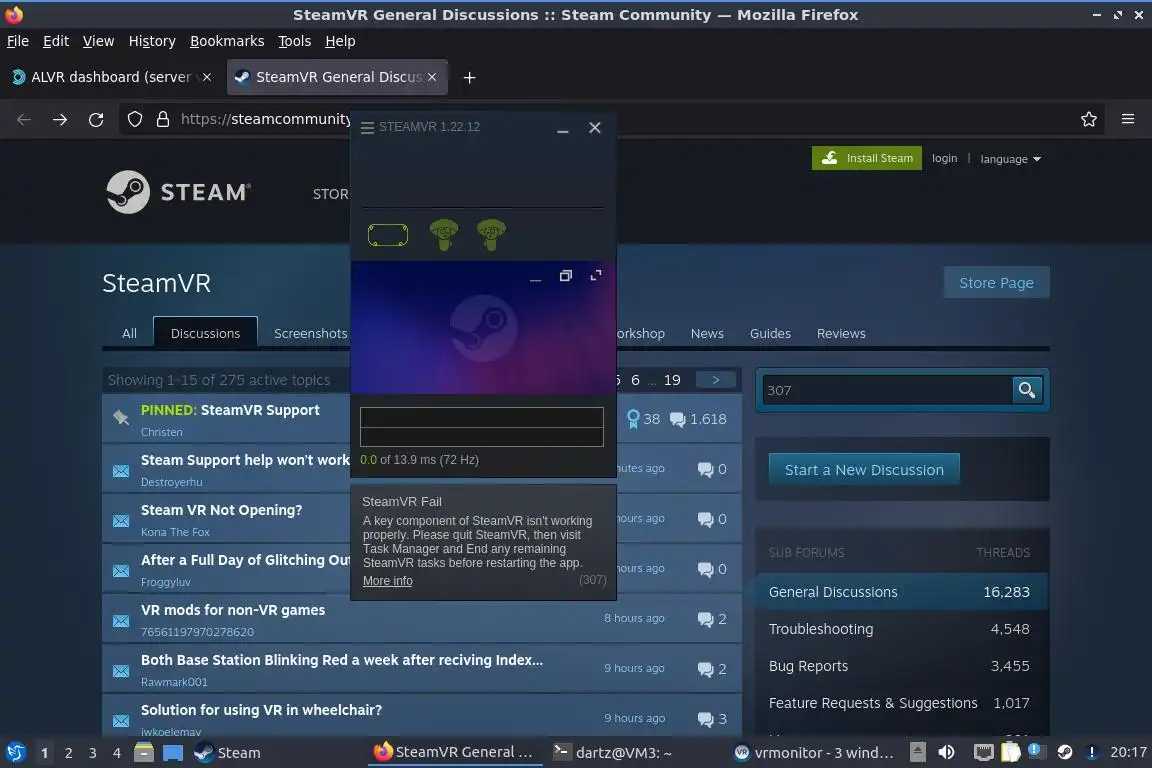Go back in Firefox history
This screenshot has height=768, width=1152.
[24, 119]
